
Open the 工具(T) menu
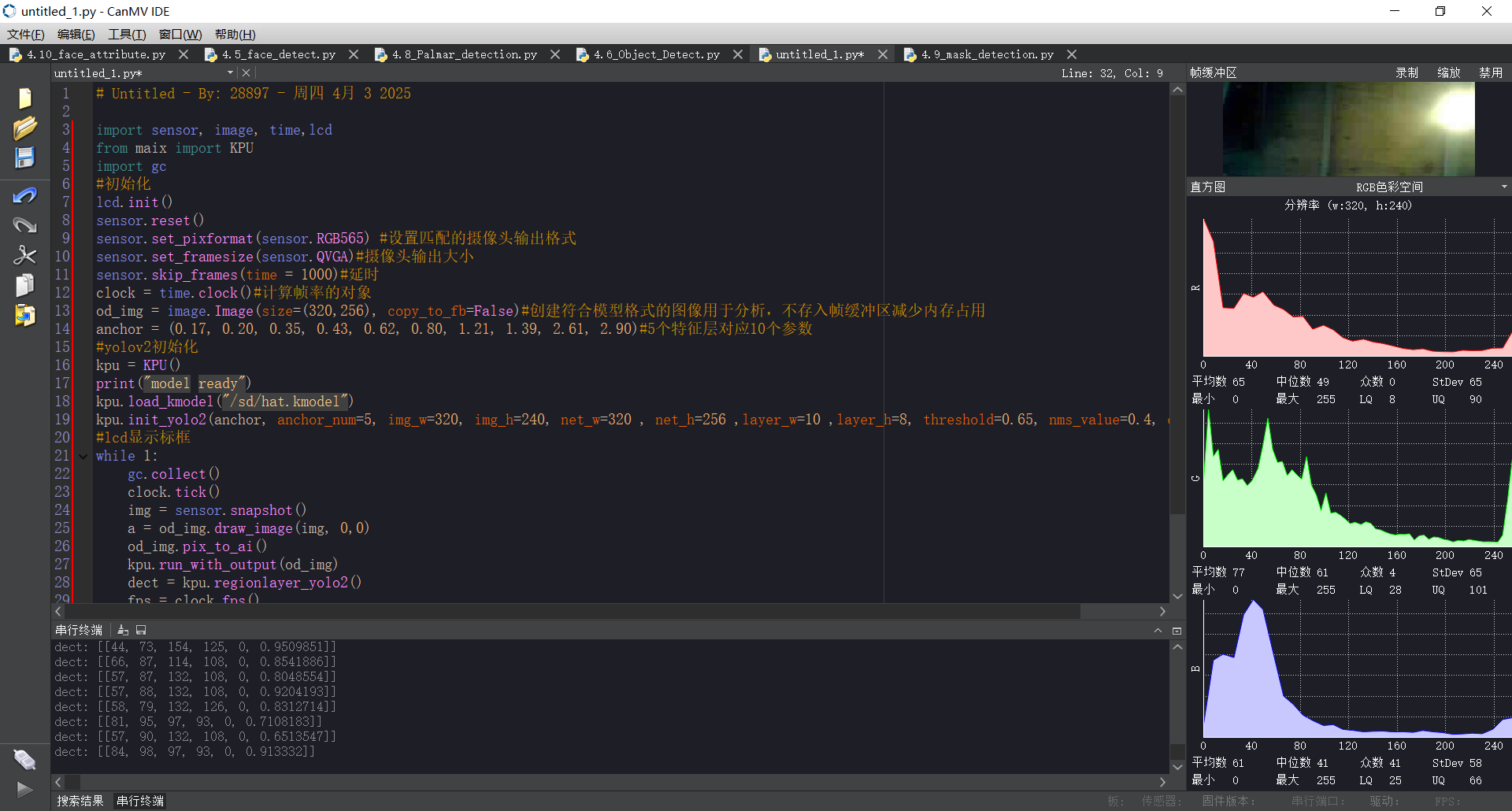point(127,34)
